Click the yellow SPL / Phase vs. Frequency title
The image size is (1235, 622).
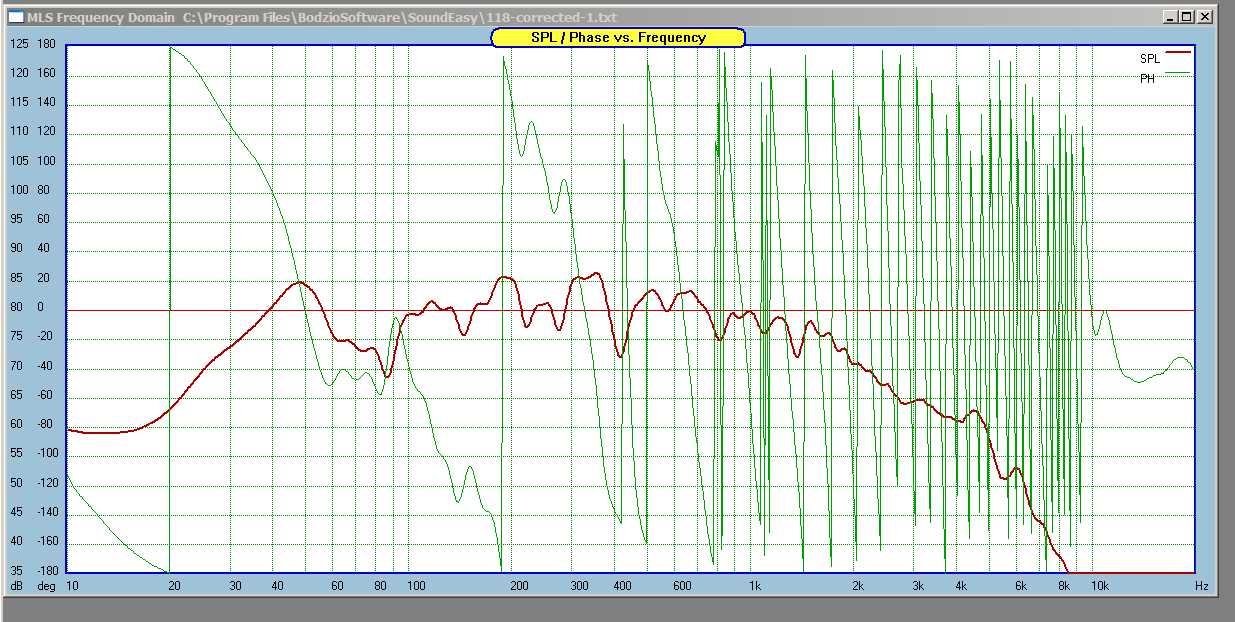[x=618, y=37]
